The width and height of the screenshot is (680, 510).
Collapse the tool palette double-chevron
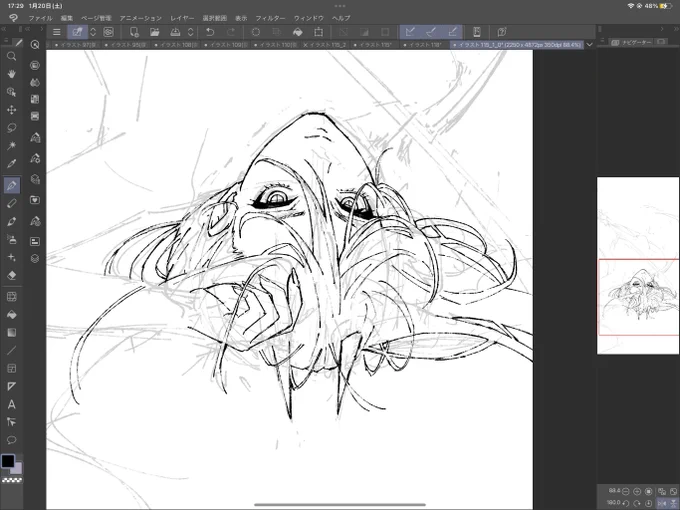tap(4, 29)
